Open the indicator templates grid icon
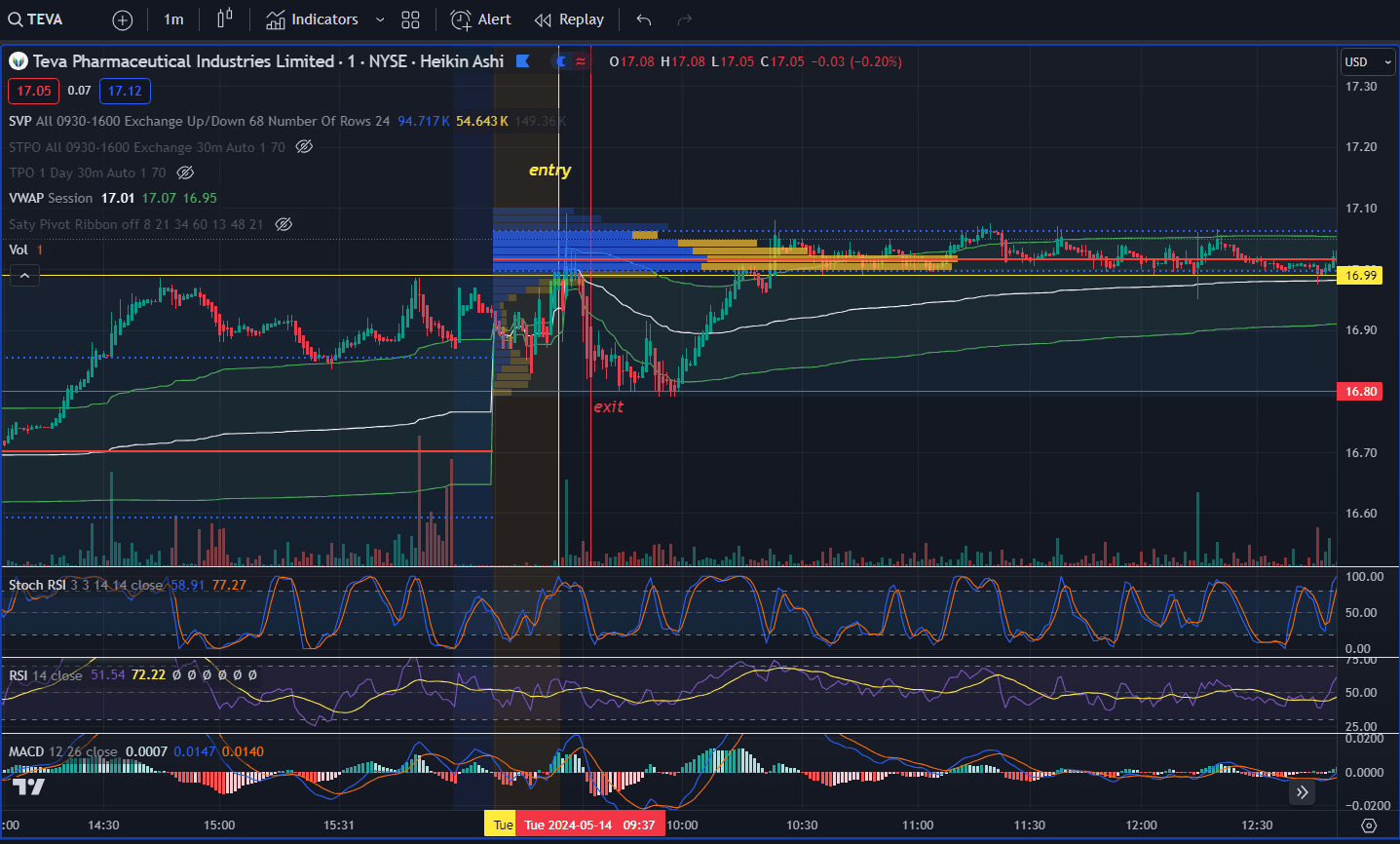Screen dimensions: 1400x844 410,19
